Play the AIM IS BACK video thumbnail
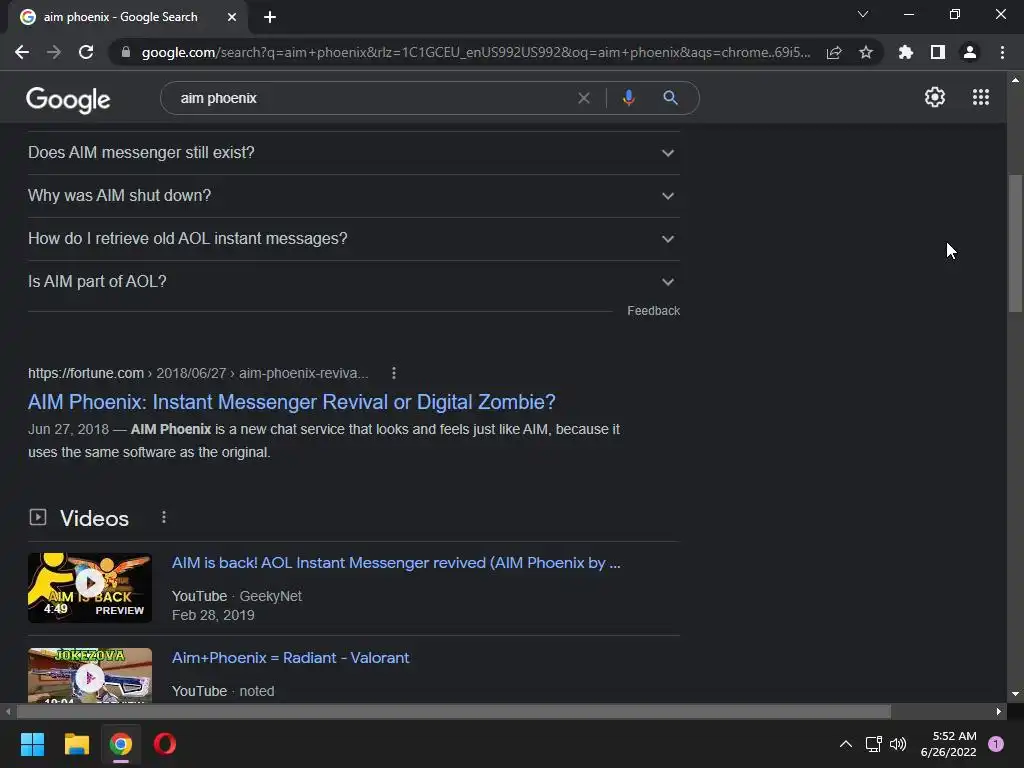This screenshot has width=1024, height=768. click(90, 588)
